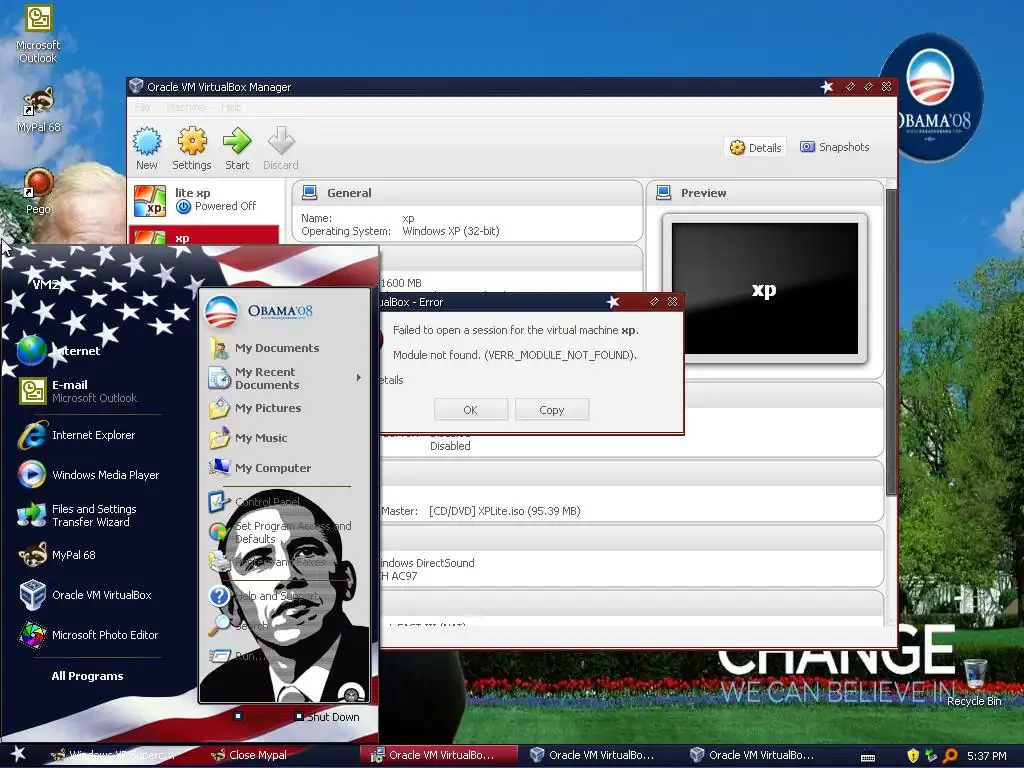Screen dimensions: 1024x768
Task: Open Run... in Start menu
Action: (x=238, y=656)
